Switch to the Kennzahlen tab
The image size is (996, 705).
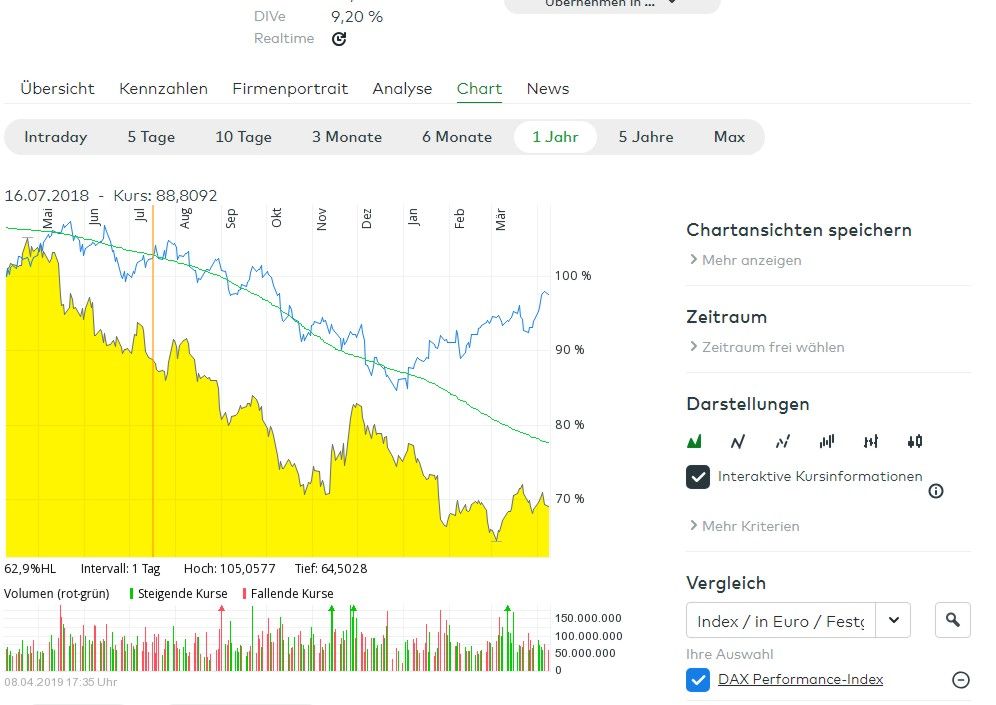click(x=163, y=89)
